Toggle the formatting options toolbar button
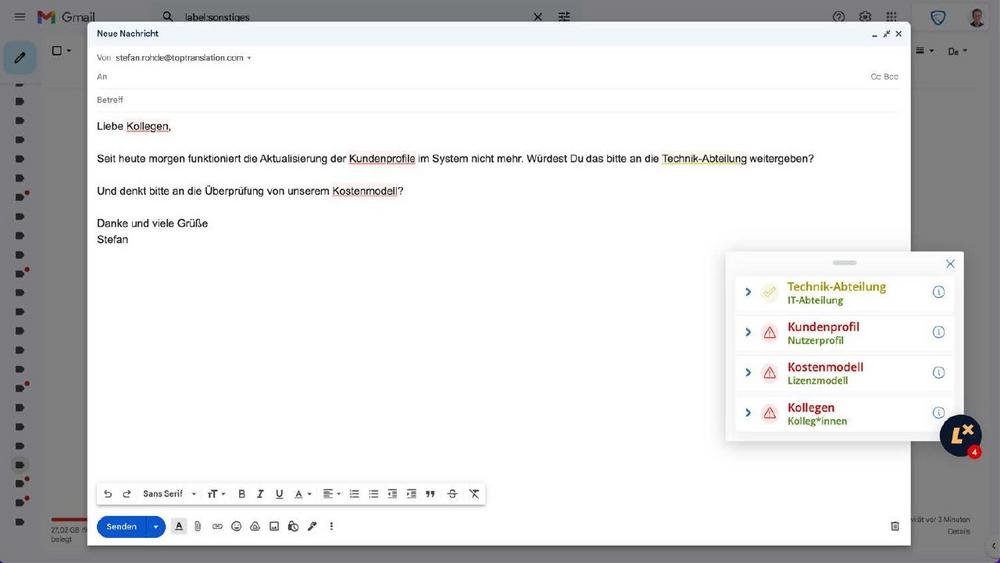 click(x=179, y=526)
